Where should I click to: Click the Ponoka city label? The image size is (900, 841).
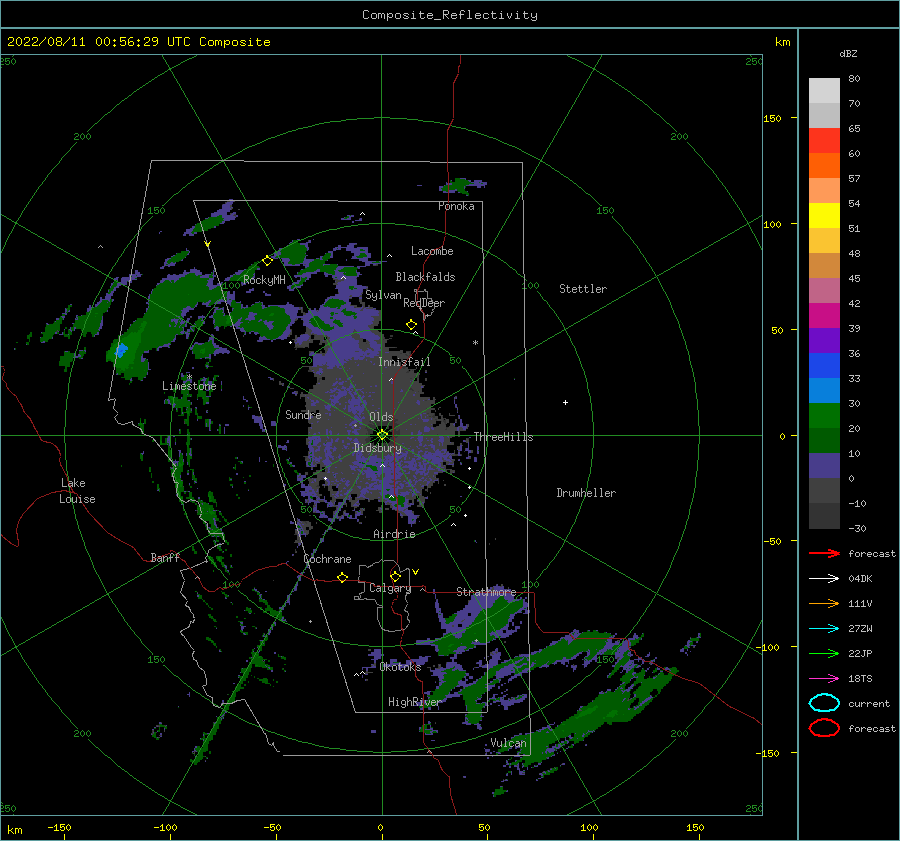point(456,206)
